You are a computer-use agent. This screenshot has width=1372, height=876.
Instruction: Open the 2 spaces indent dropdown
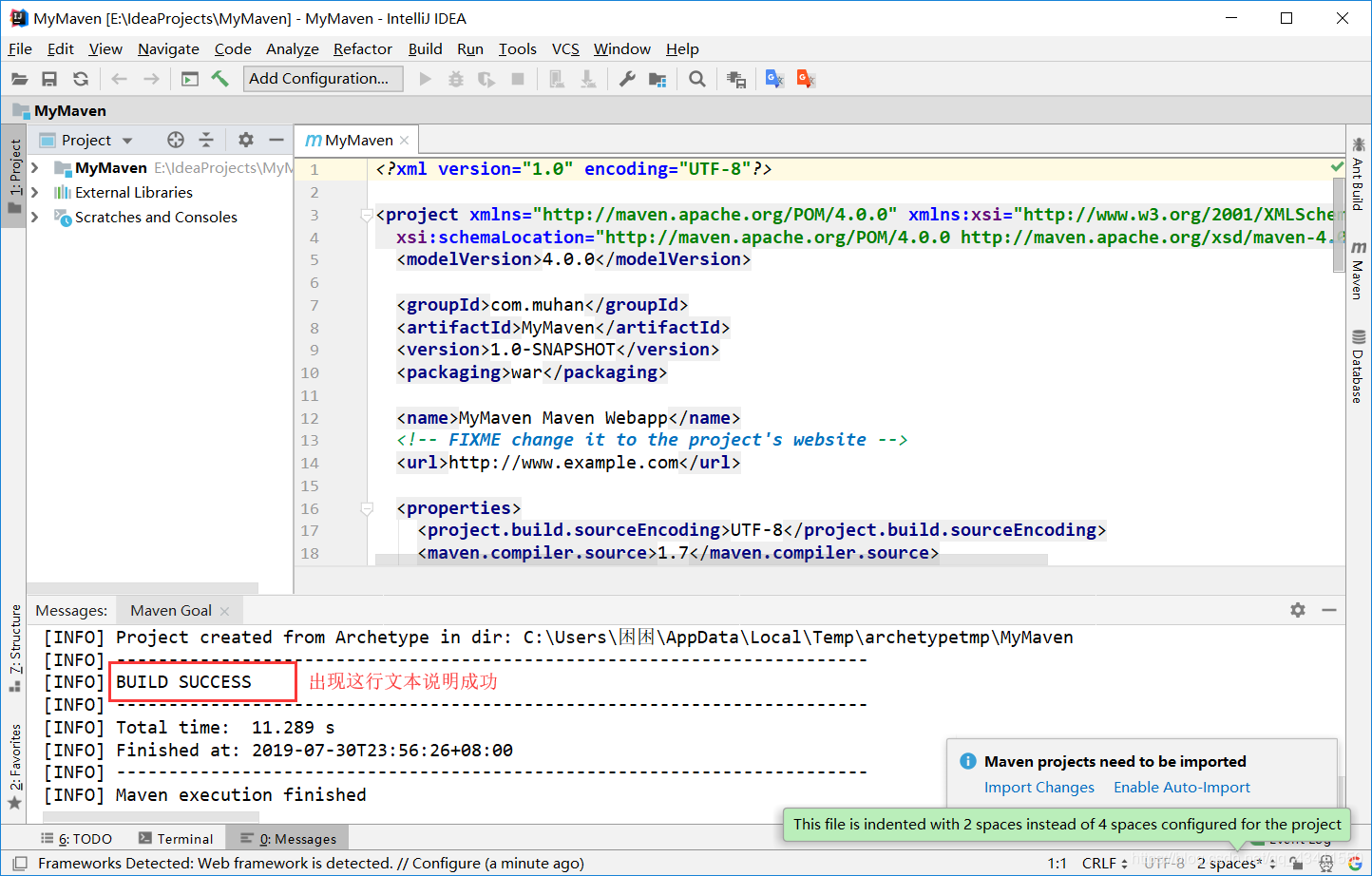pos(1235,864)
